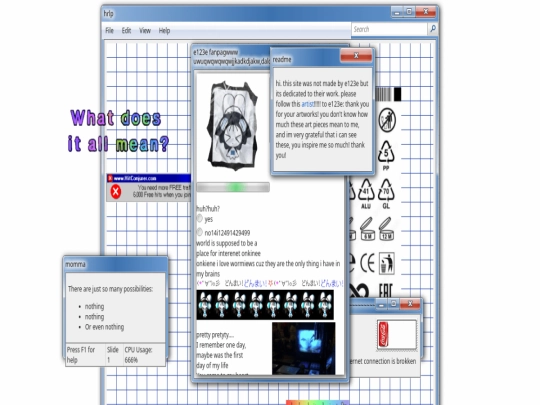Click the tidyman trash bin icon
The height and width of the screenshot is (405, 540).
(x=387, y=263)
